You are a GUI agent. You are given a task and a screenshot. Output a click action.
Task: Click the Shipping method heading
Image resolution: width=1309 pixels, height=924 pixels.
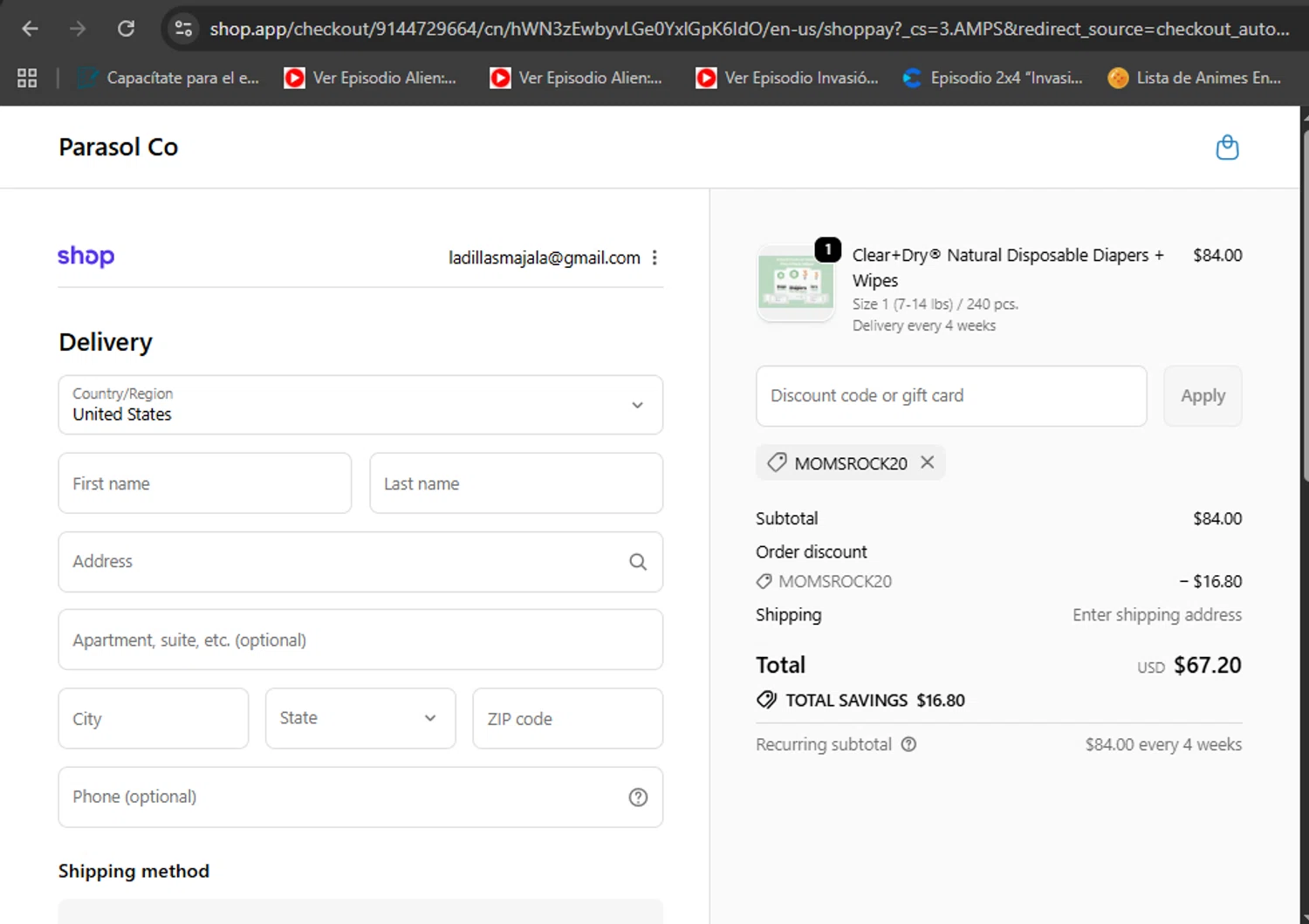(134, 871)
